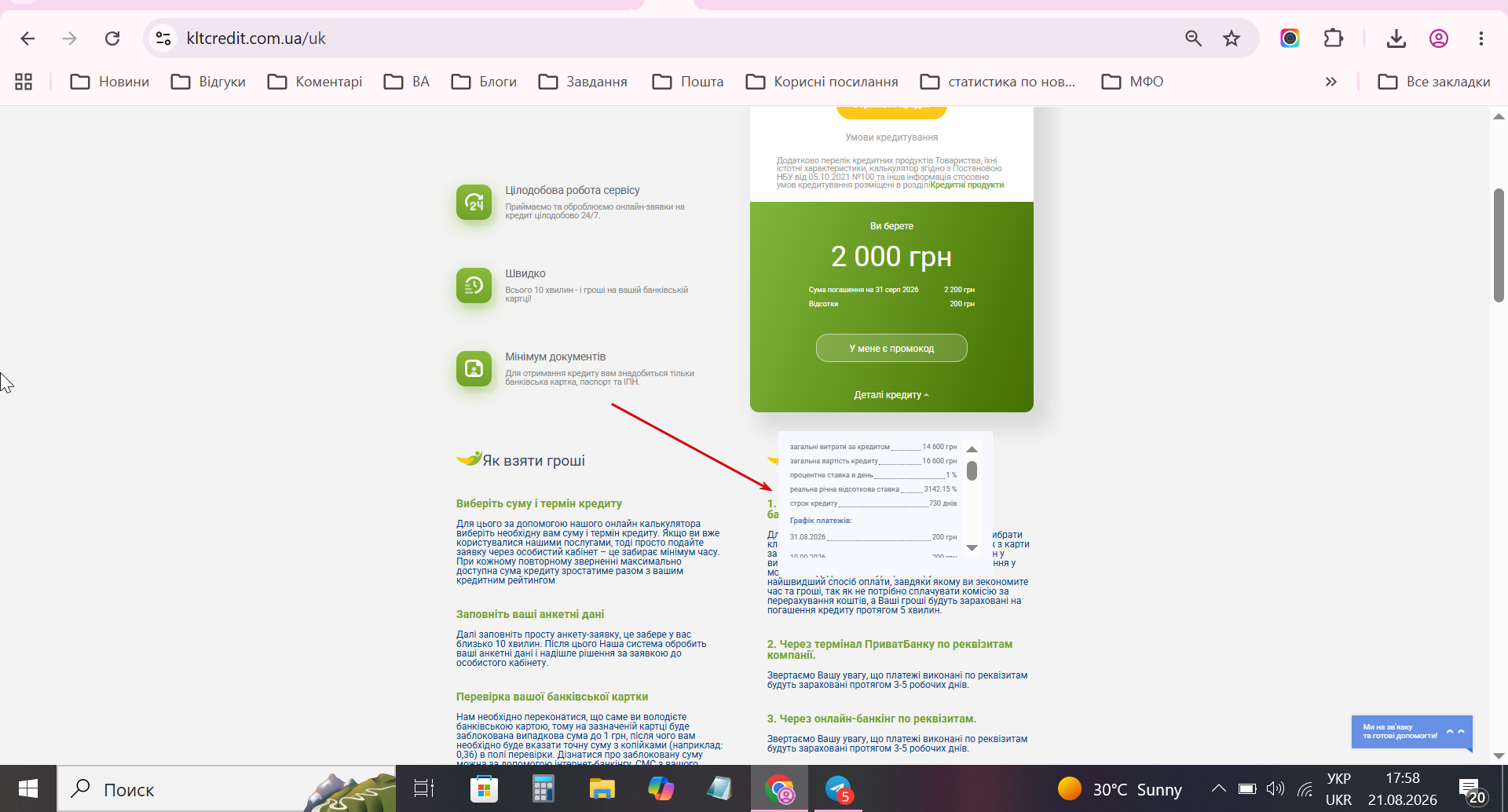This screenshot has height=812, width=1508.
Task: Open the ВА bookmarks folder
Action: tap(407, 82)
